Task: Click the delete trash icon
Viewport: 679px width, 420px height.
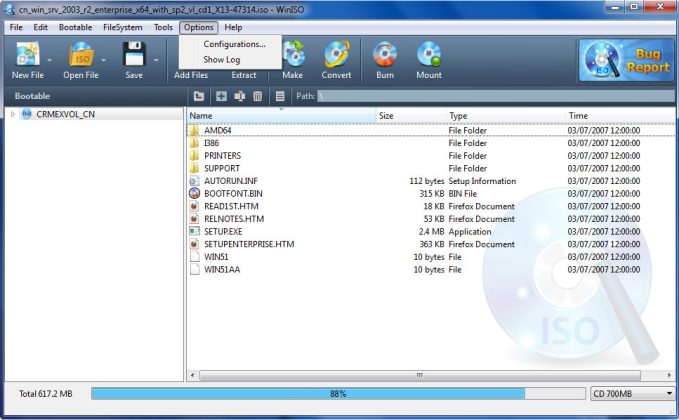Action: pyautogui.click(x=258, y=96)
